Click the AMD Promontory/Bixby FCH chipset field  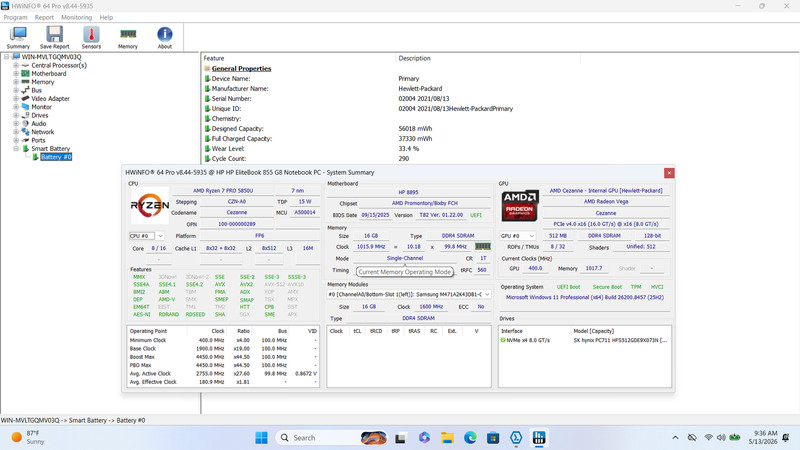pyautogui.click(x=424, y=203)
